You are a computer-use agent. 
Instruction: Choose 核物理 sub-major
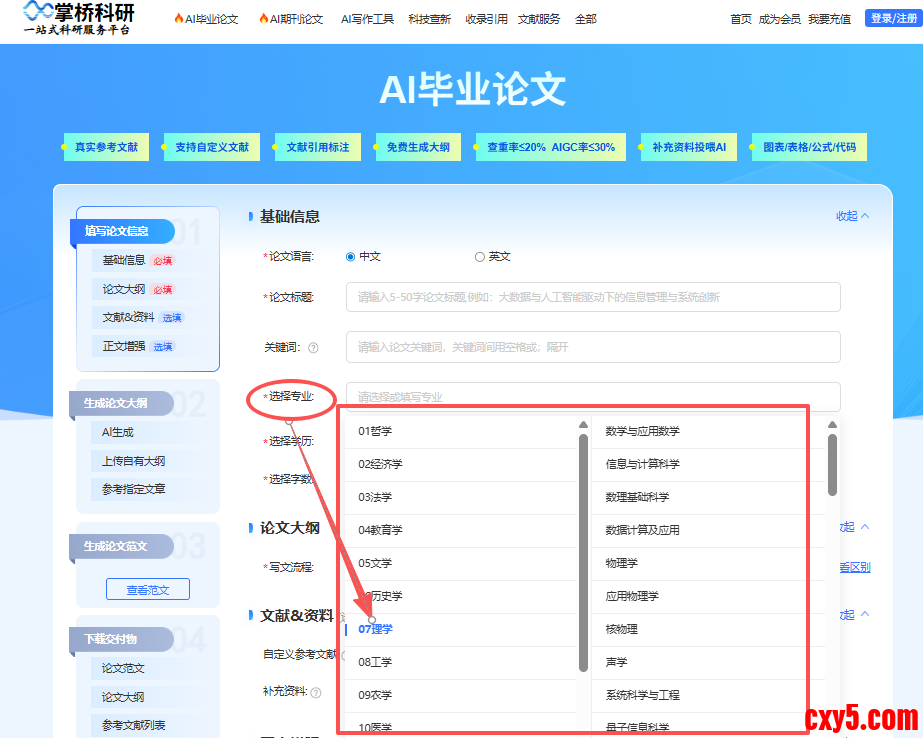[x=708, y=629]
